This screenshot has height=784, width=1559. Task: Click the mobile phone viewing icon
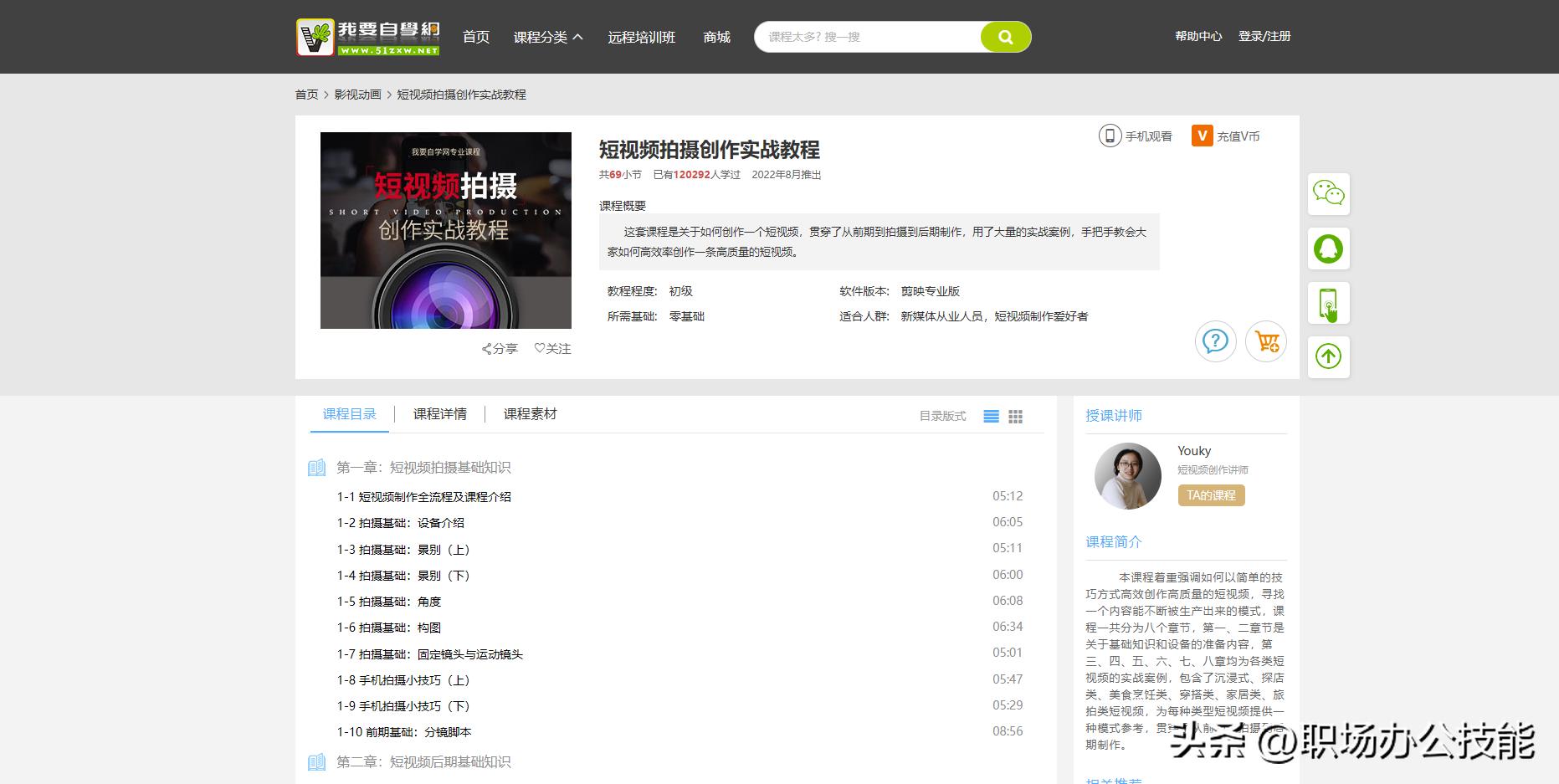click(x=1110, y=135)
